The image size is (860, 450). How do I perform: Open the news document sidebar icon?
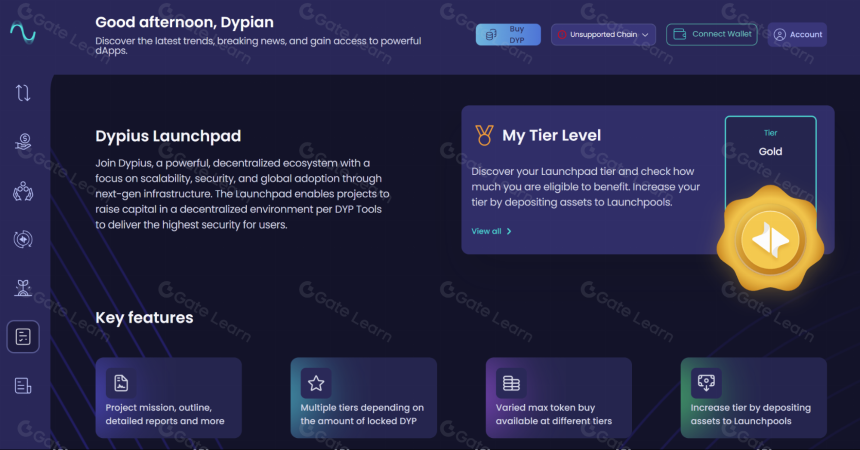click(23, 385)
